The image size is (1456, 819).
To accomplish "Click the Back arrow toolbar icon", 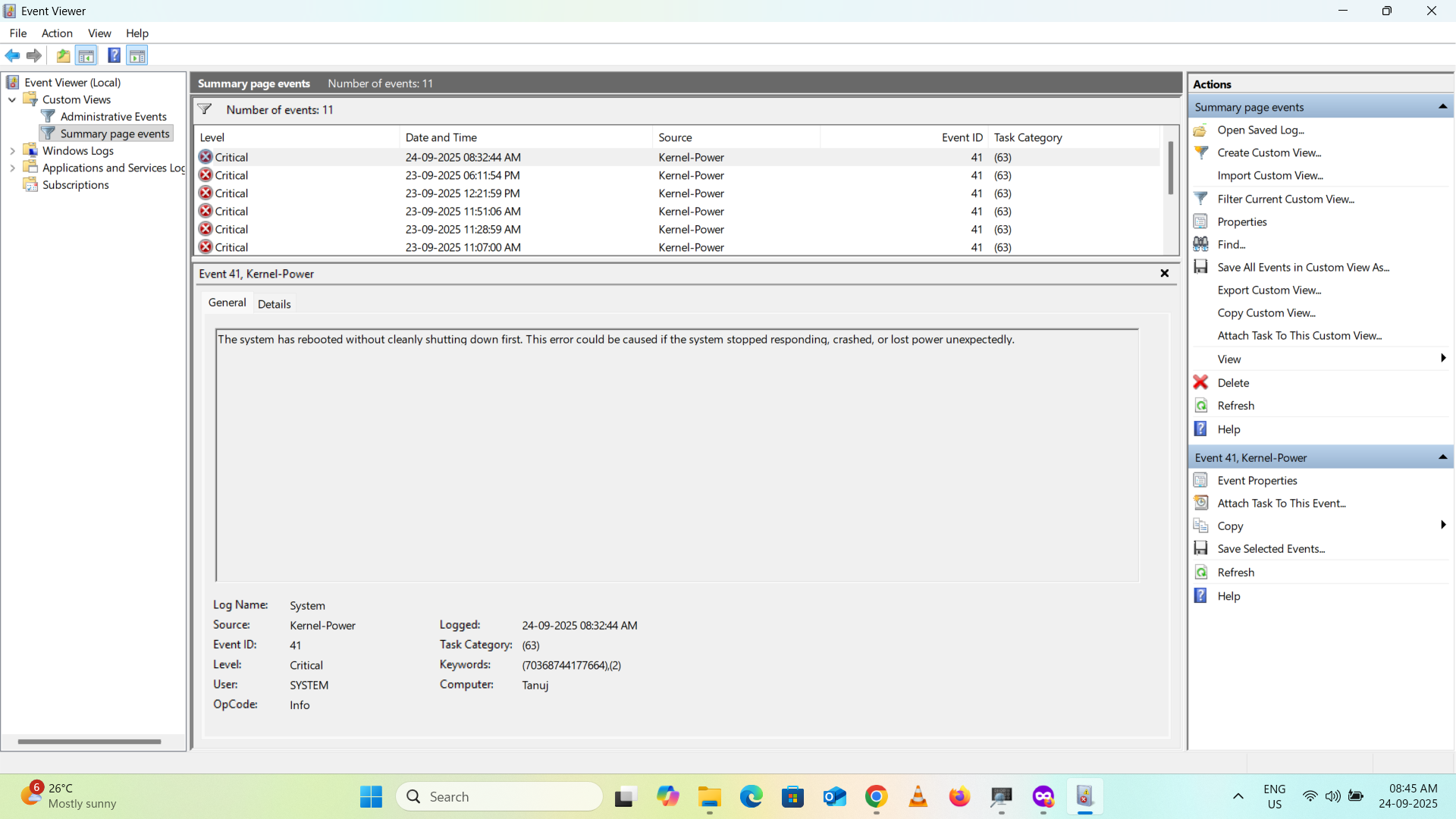I will click(x=12, y=55).
